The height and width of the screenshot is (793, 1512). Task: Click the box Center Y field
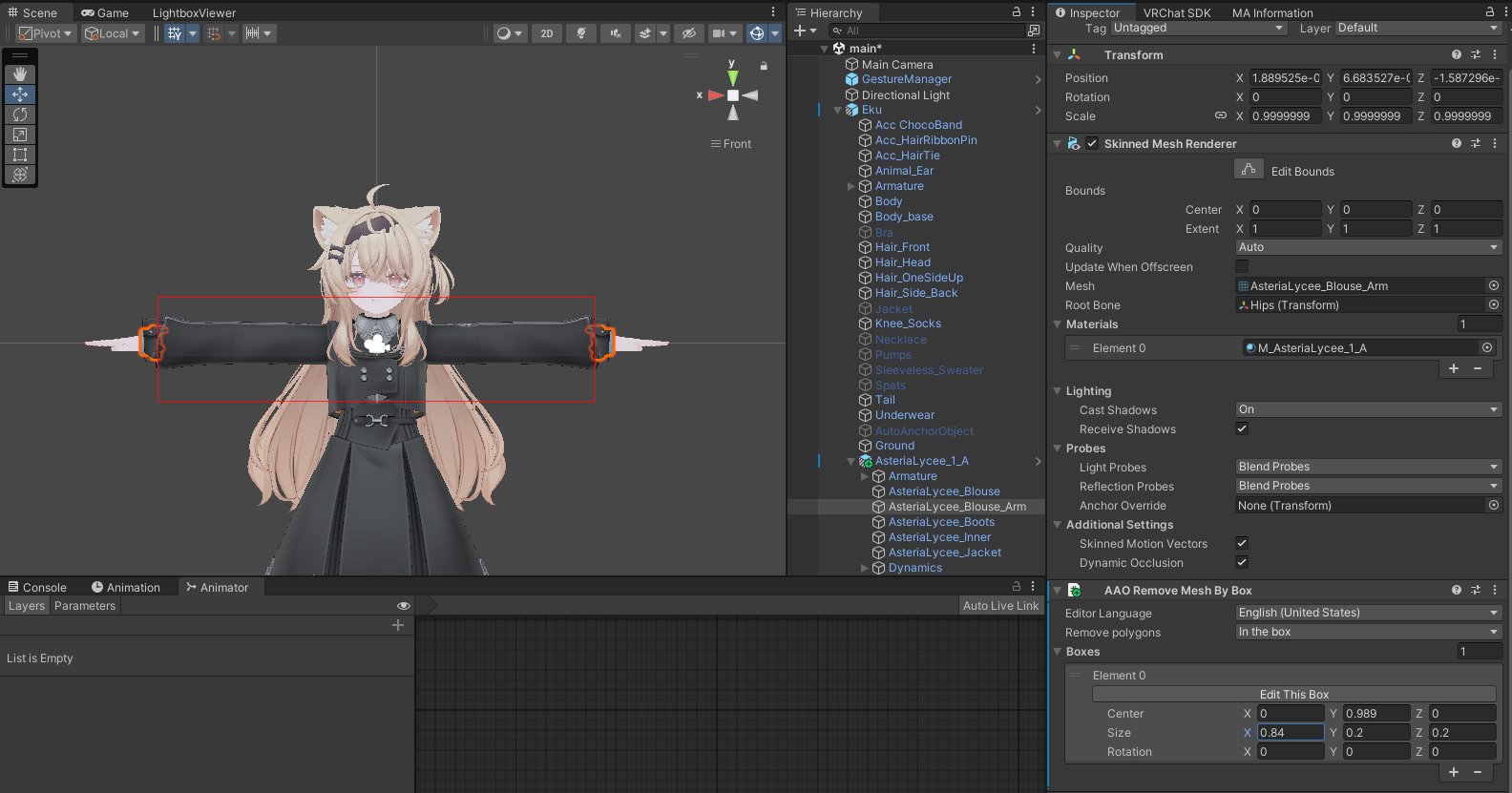pyautogui.click(x=1376, y=713)
